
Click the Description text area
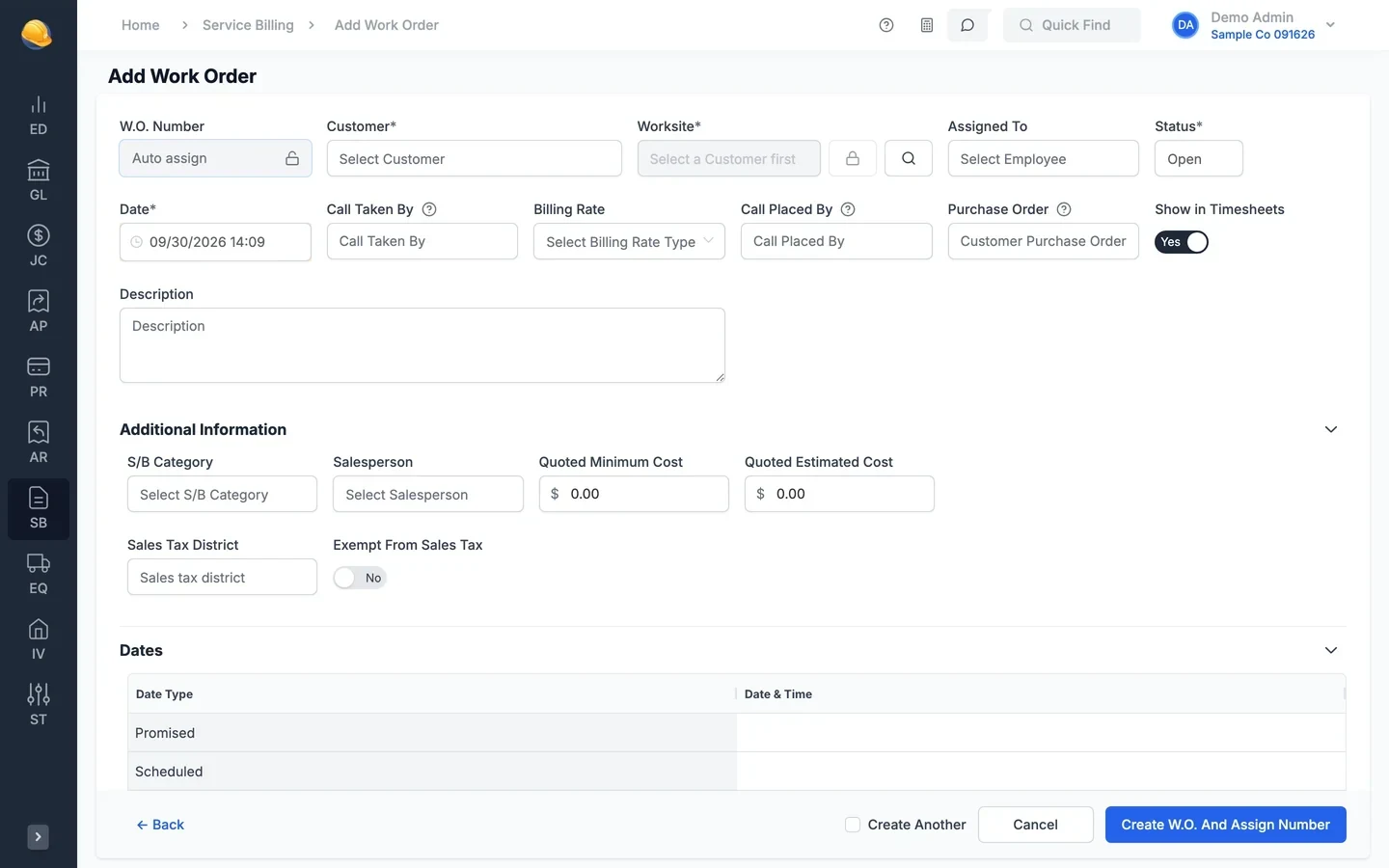coord(422,345)
